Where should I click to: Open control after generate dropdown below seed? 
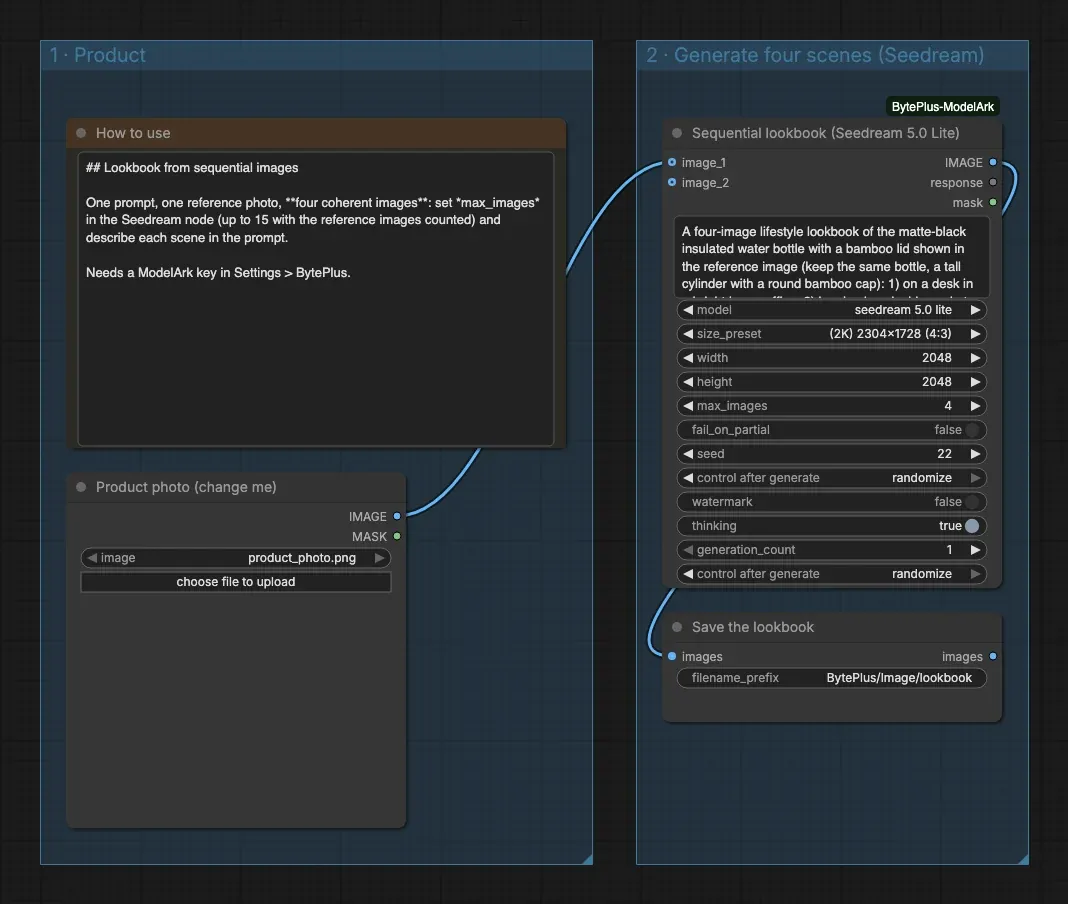pyautogui.click(x=832, y=478)
